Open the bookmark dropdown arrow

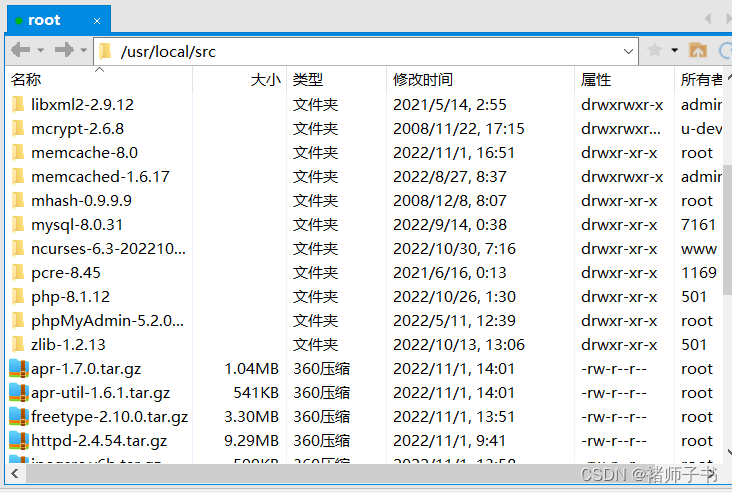point(675,50)
